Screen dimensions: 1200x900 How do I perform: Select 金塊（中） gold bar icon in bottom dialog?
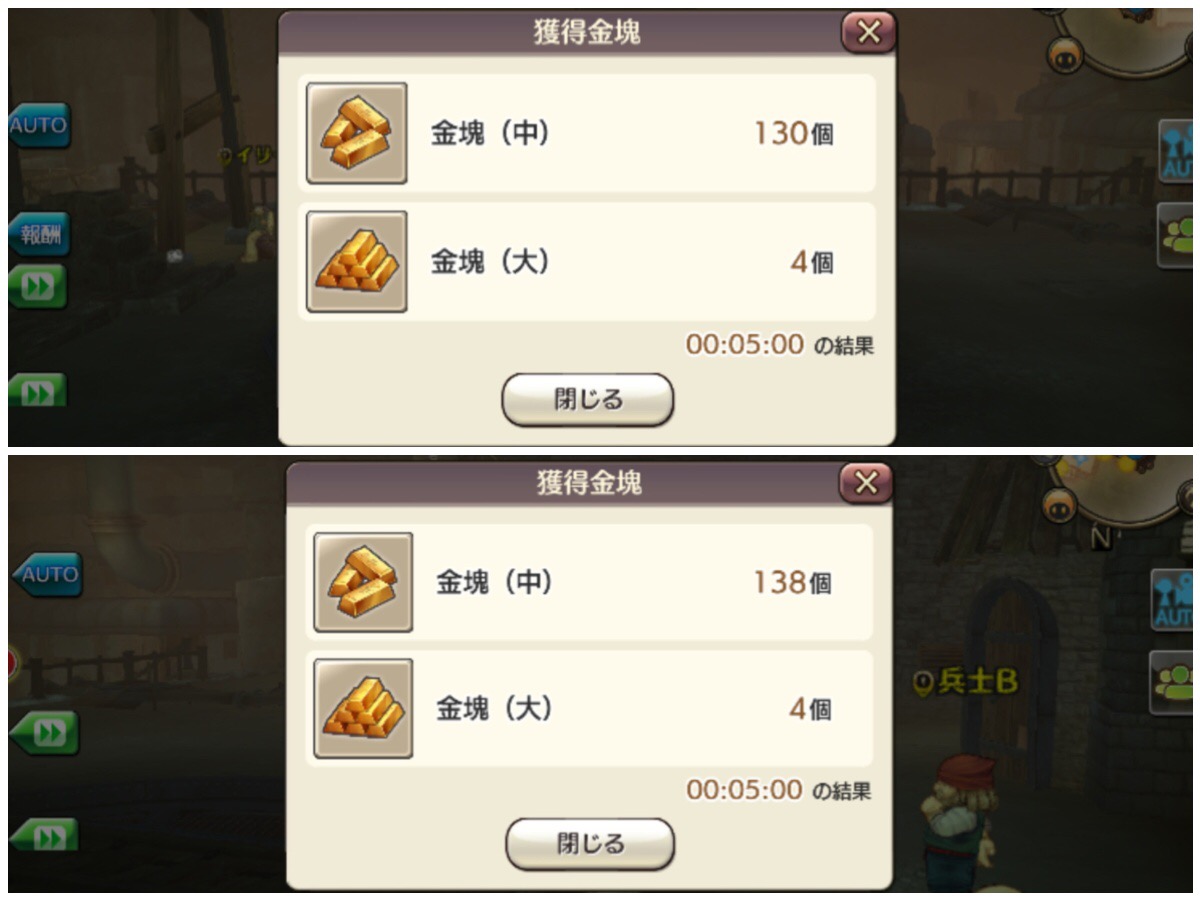click(363, 582)
